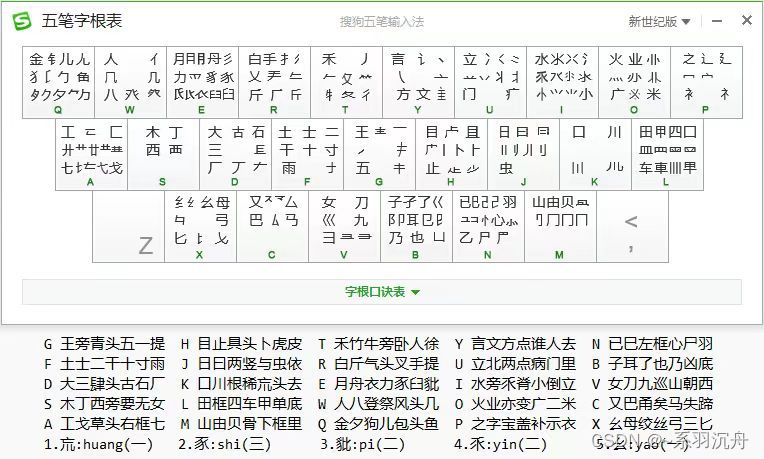This screenshot has height=459, width=764.
Task: Click the mnemonic line 已巳左框心尸羽
Action: (660, 344)
